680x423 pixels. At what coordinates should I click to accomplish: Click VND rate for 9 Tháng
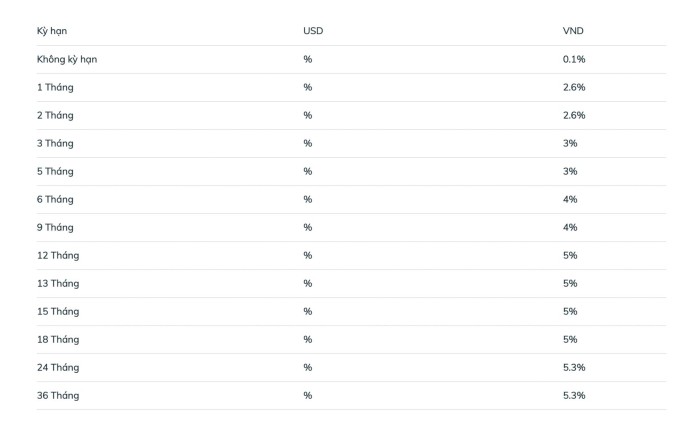point(570,227)
